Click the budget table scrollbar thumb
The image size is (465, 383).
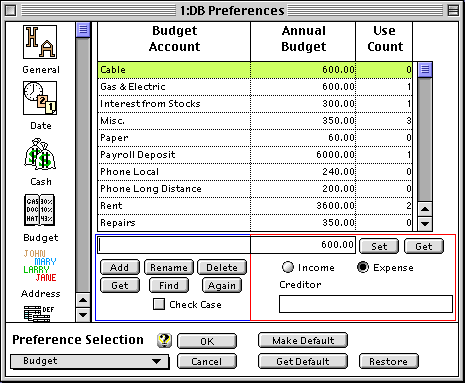[425, 70]
